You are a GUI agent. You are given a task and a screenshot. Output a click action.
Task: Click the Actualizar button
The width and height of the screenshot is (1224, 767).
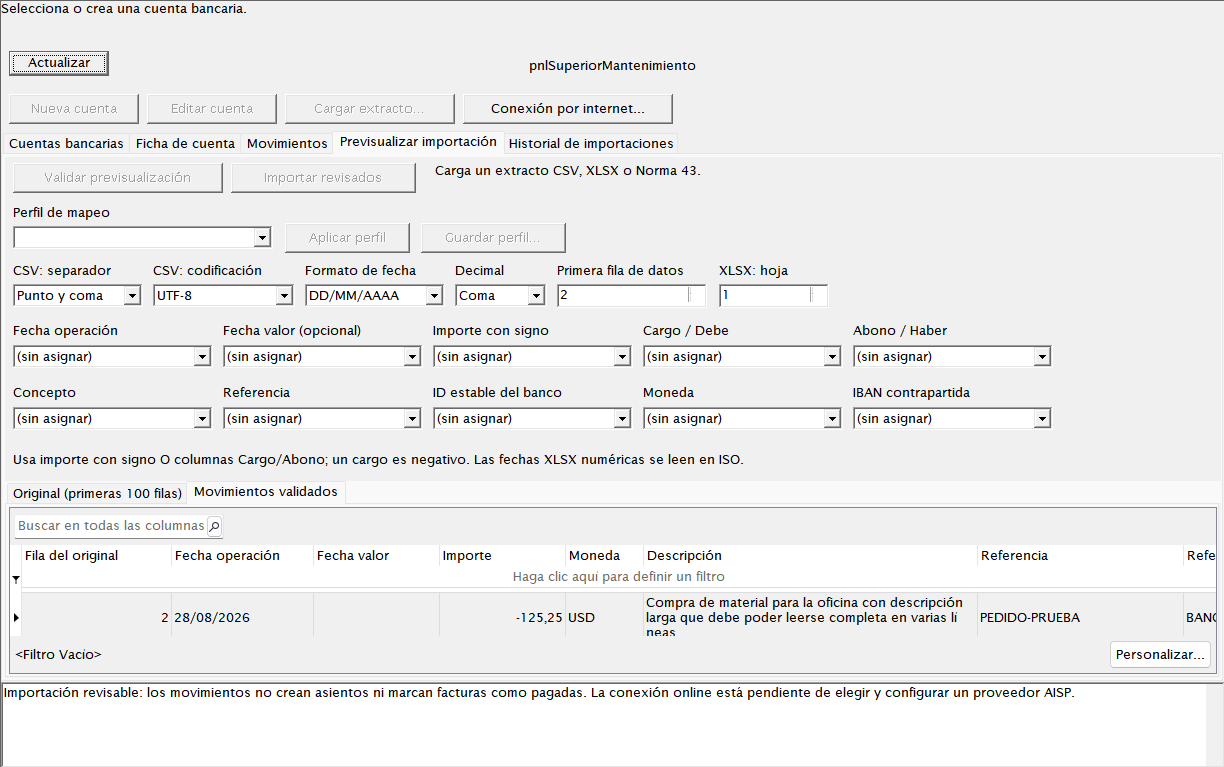(59, 63)
